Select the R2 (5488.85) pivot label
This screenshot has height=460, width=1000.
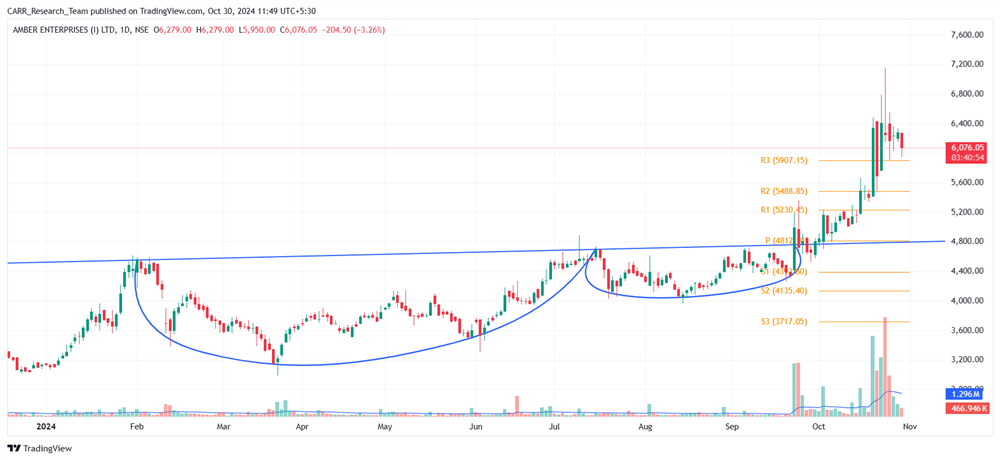tap(784, 191)
